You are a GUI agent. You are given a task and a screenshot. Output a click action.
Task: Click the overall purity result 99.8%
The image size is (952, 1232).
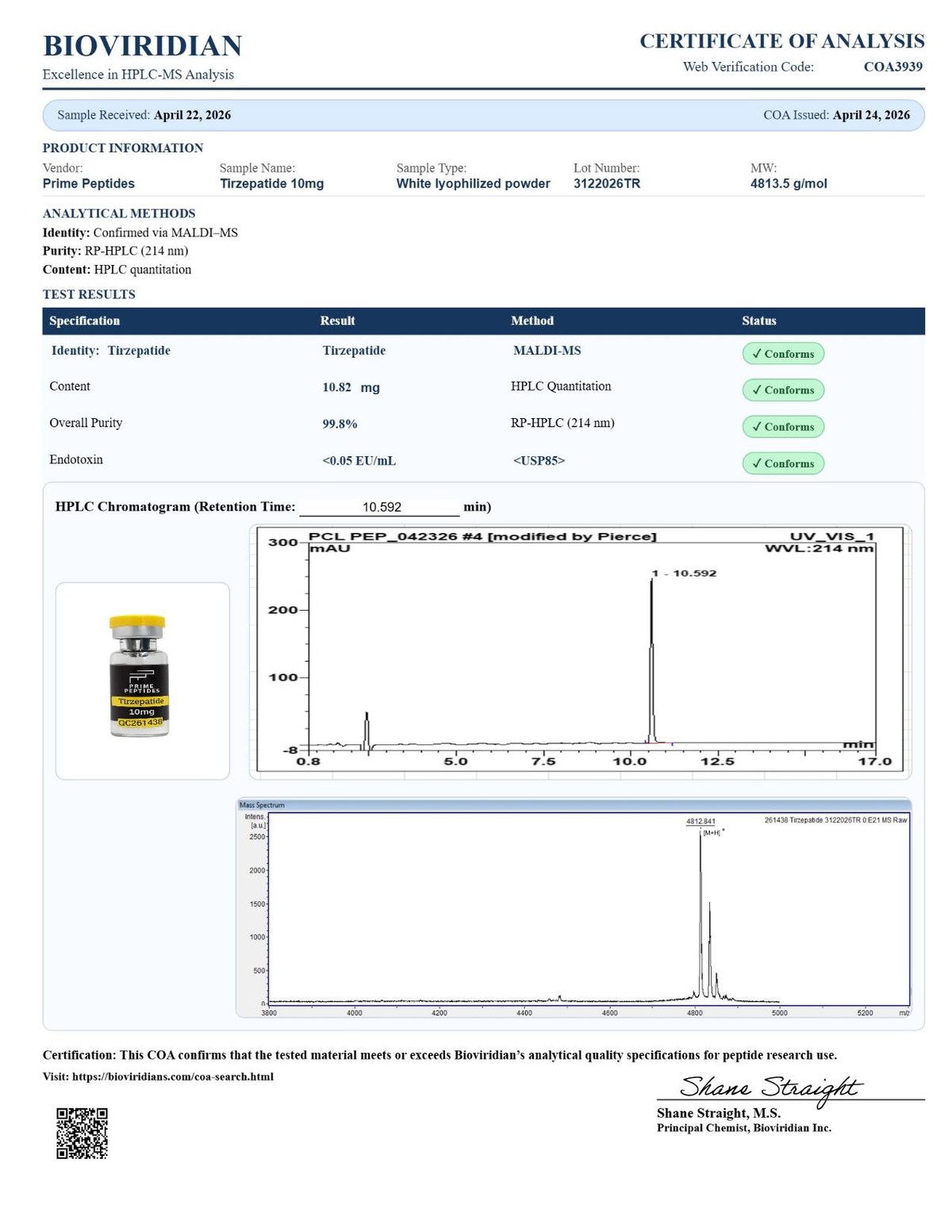[x=340, y=424]
